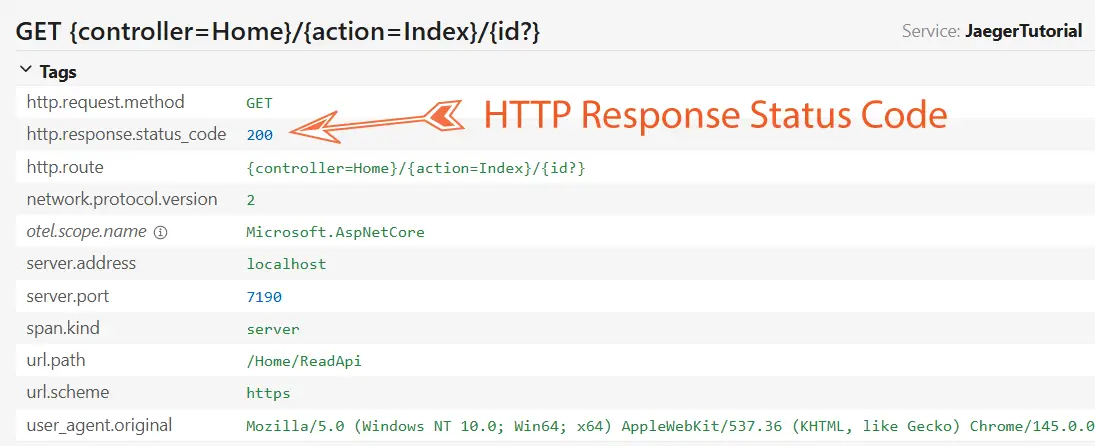Click the server.port tag key
Image resolution: width=1095 pixels, height=446 pixels.
coord(68,296)
